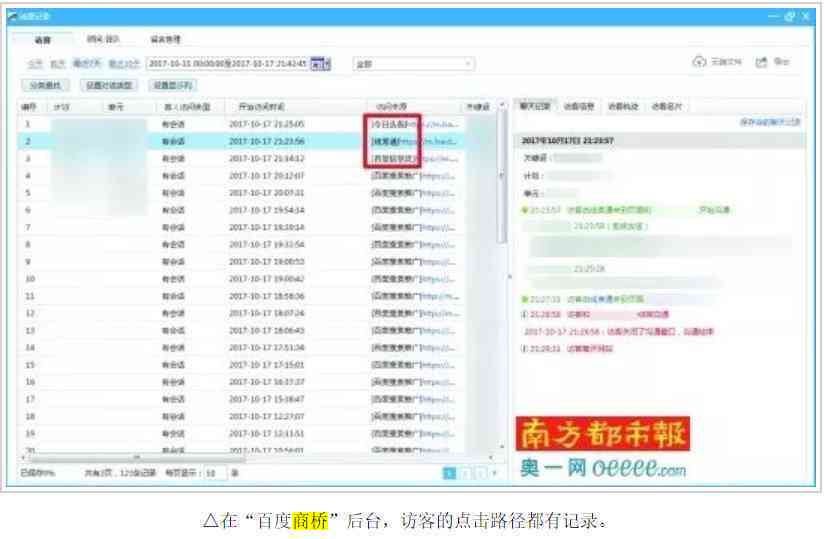The height and width of the screenshot is (539, 825).
Task: Click the export icon in the top right
Action: point(761,62)
